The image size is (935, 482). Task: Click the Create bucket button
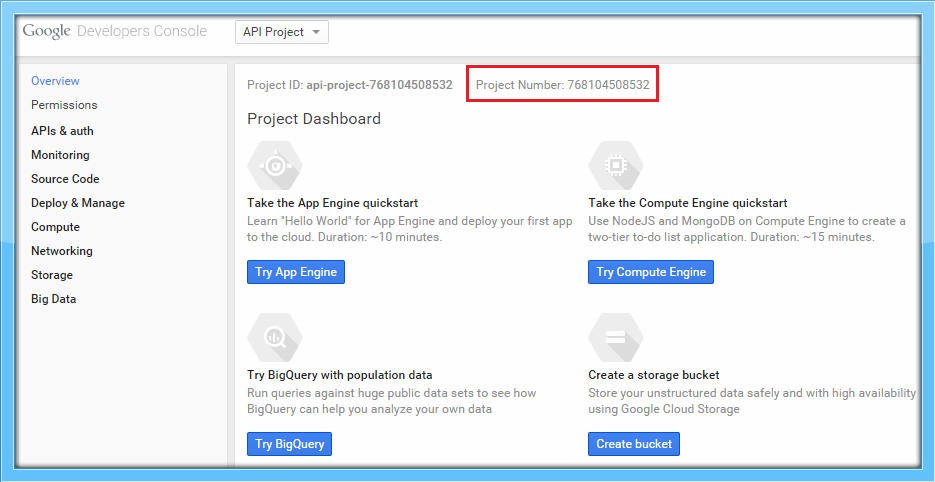pyautogui.click(x=634, y=444)
